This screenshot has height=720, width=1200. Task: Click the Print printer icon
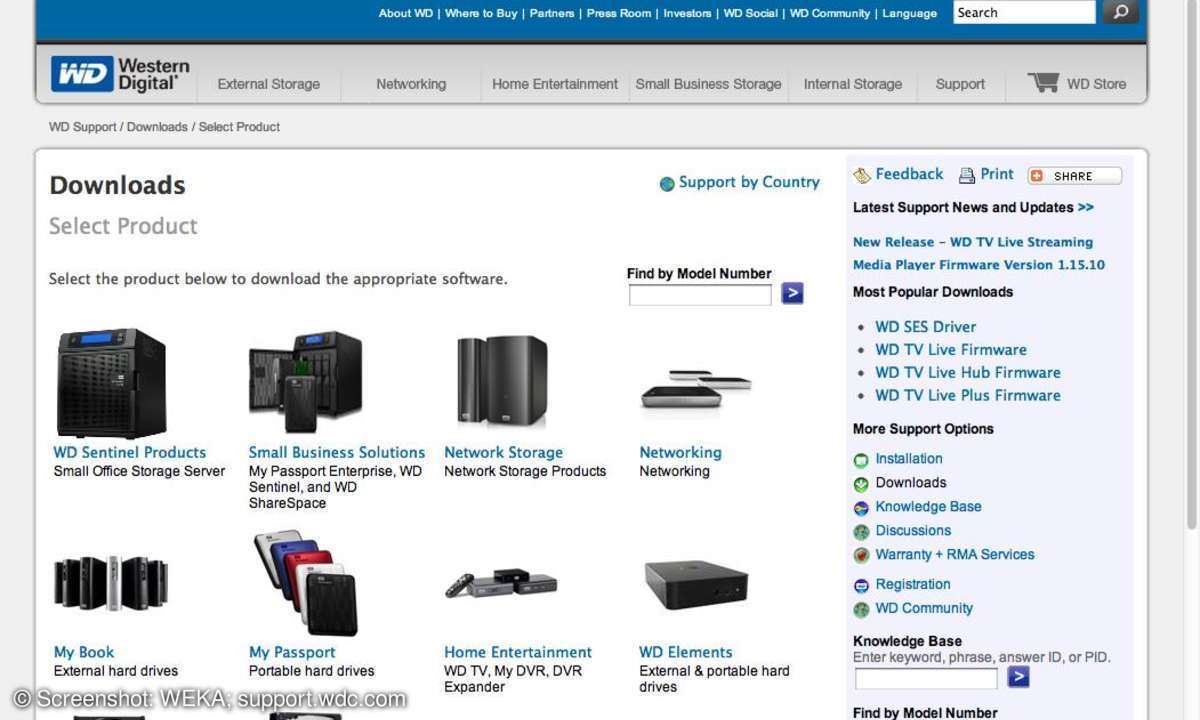[966, 176]
